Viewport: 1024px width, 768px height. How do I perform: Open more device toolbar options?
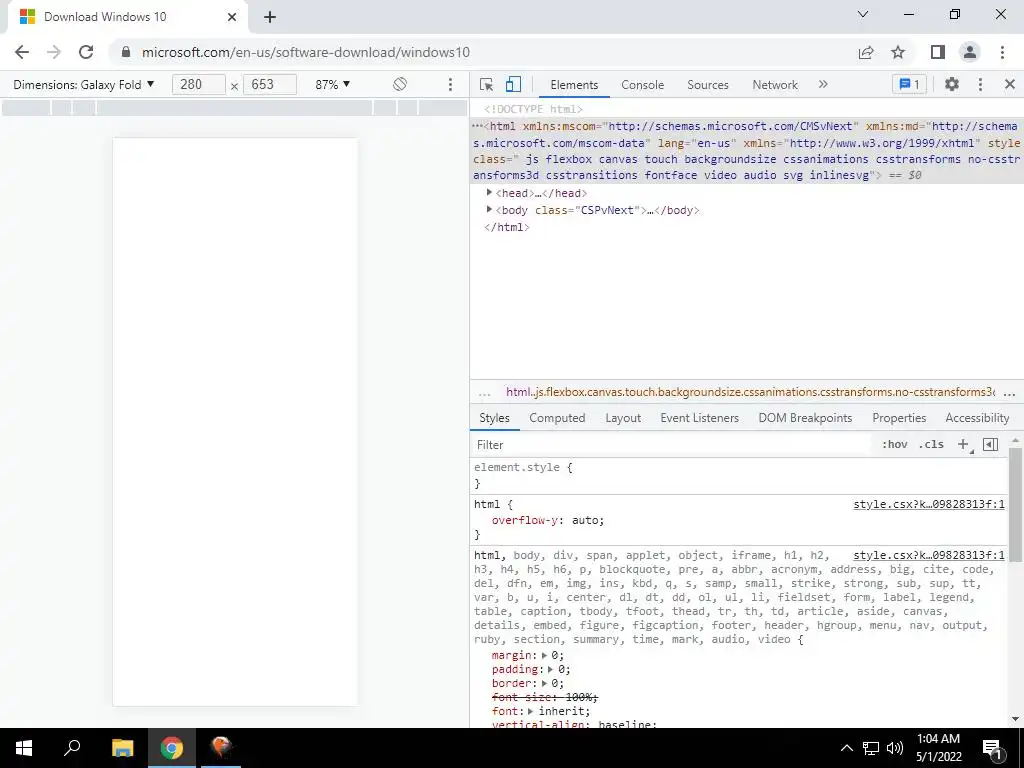point(450,84)
